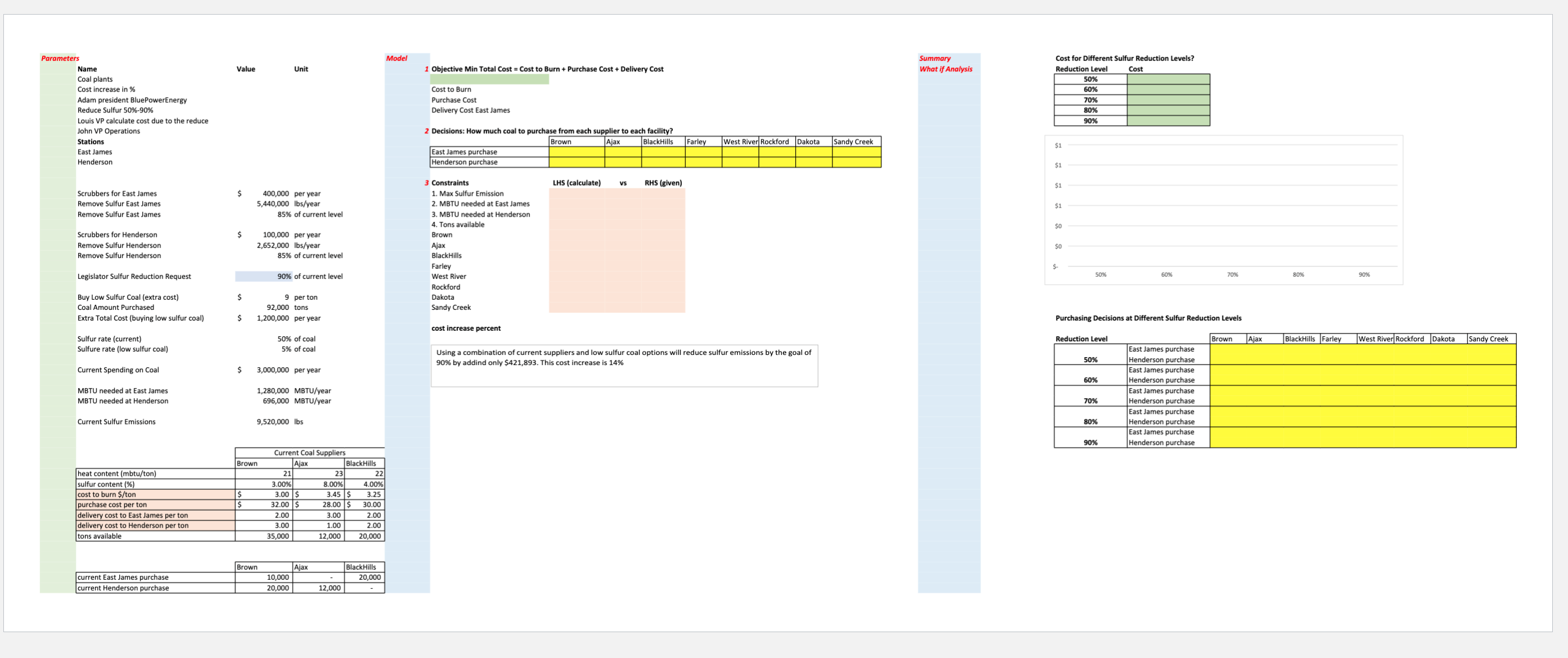Select the 3.45 Ajax cost to burn cell

318,495
